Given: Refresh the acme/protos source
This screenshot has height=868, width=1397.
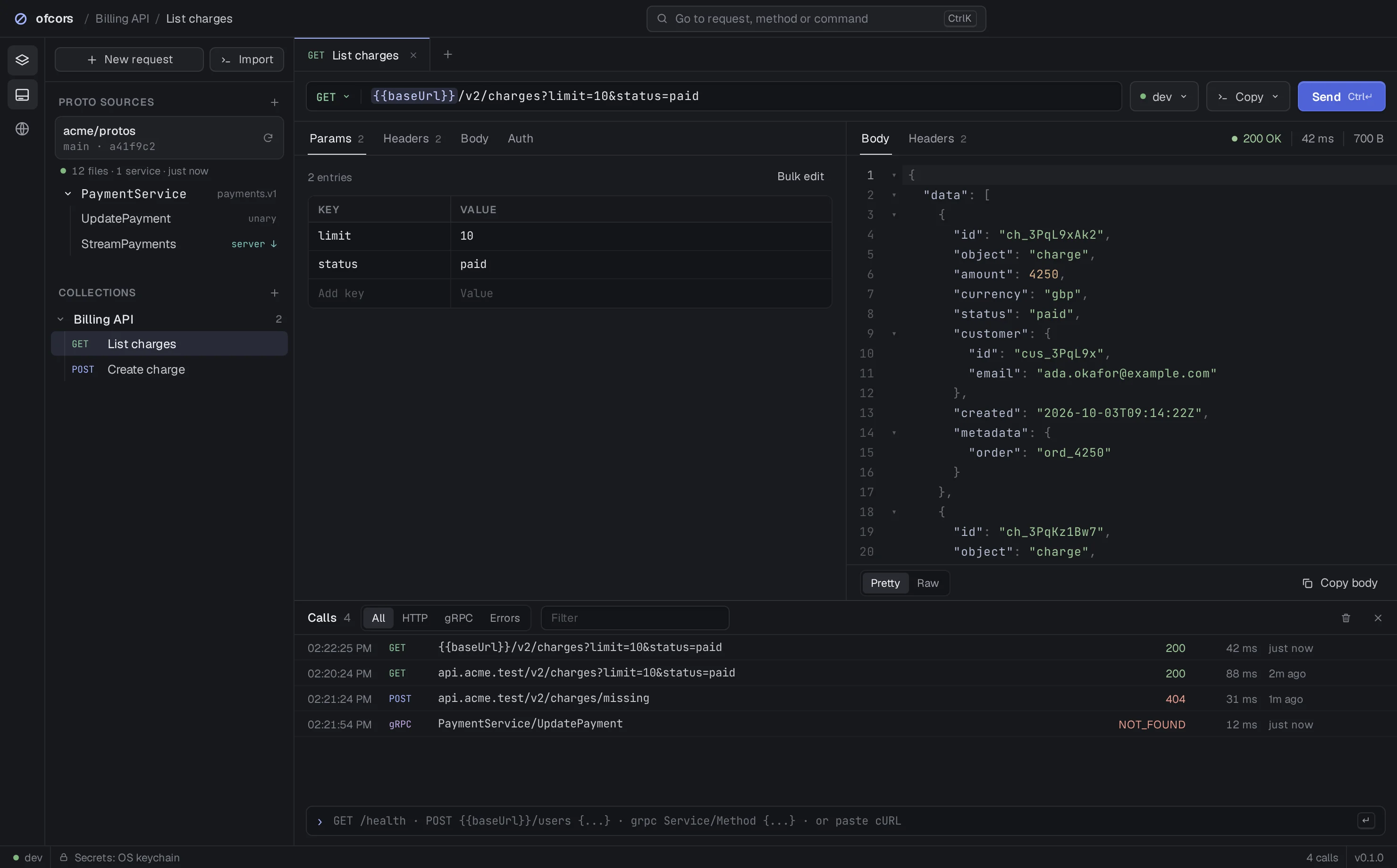Looking at the screenshot, I should point(268,138).
